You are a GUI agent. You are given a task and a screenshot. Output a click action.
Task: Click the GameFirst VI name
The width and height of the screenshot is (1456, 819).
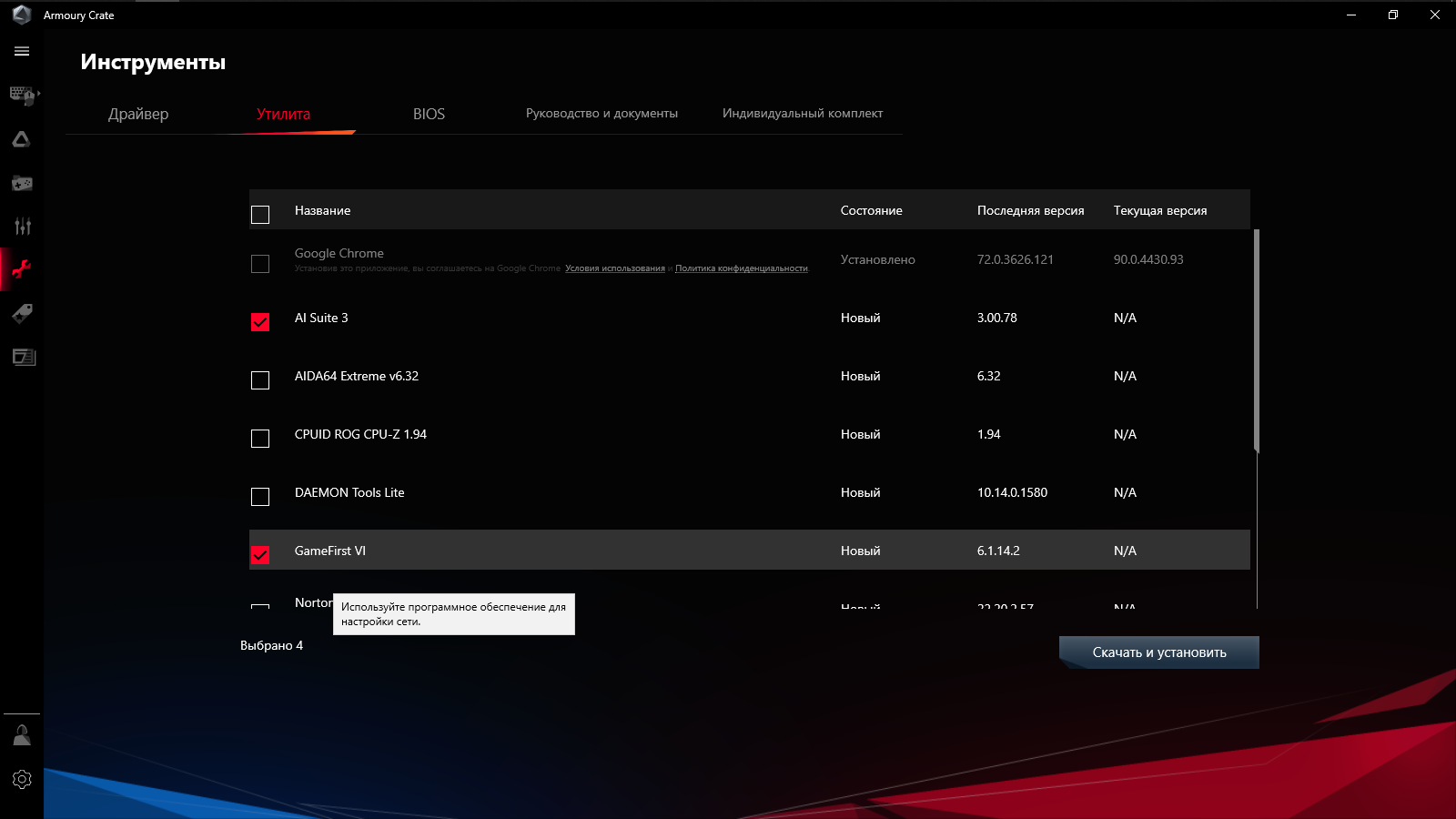tap(330, 551)
